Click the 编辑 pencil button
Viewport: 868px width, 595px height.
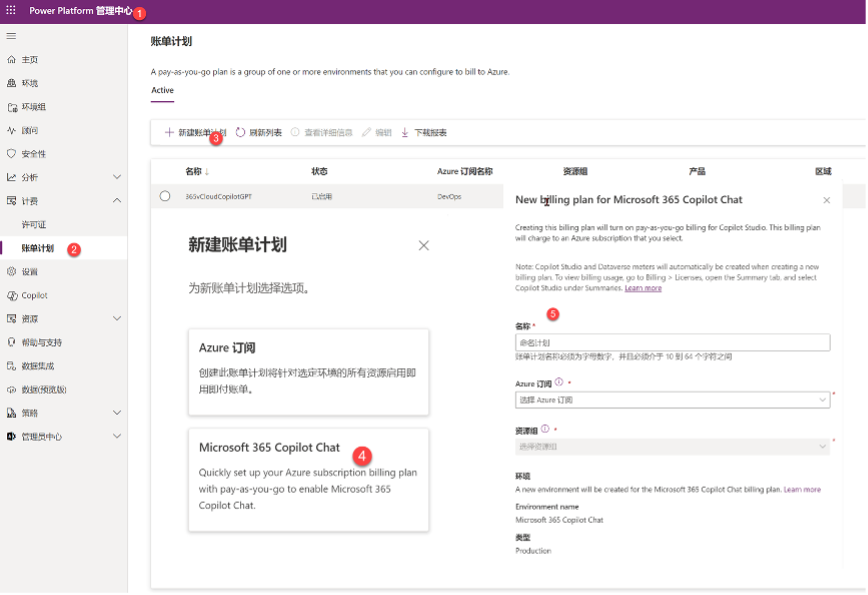[x=376, y=133]
